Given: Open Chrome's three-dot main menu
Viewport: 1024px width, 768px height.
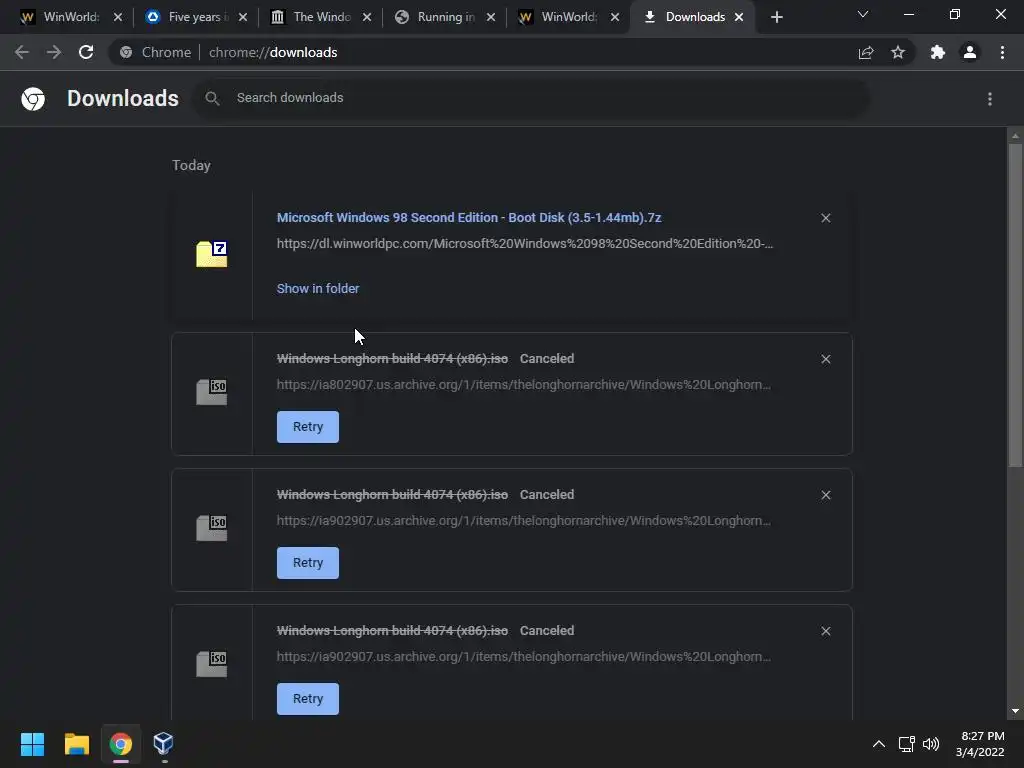Looking at the screenshot, I should pyautogui.click(x=1002, y=52).
